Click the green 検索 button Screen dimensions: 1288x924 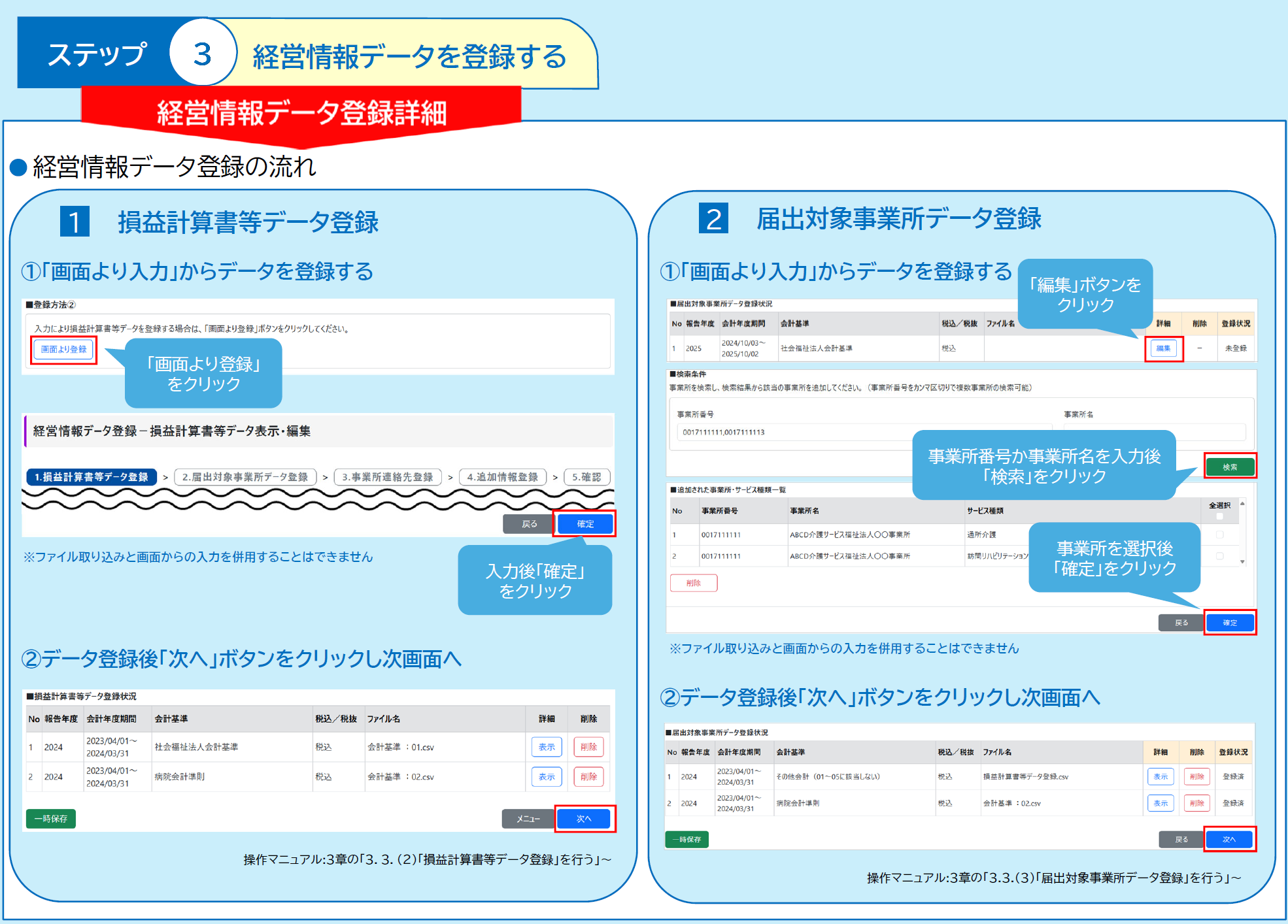[1230, 467]
